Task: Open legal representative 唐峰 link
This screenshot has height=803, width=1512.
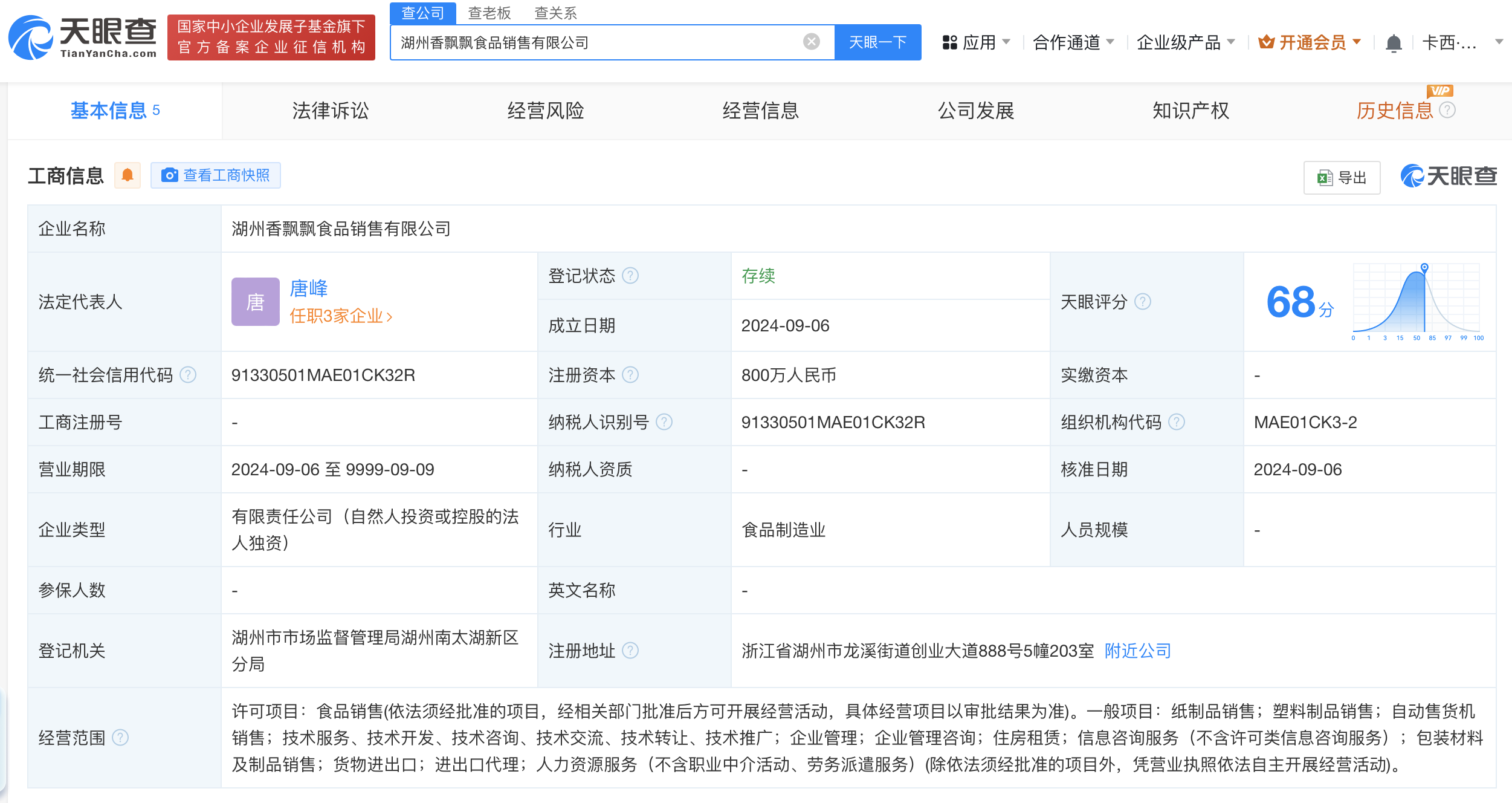Action: click(x=309, y=288)
